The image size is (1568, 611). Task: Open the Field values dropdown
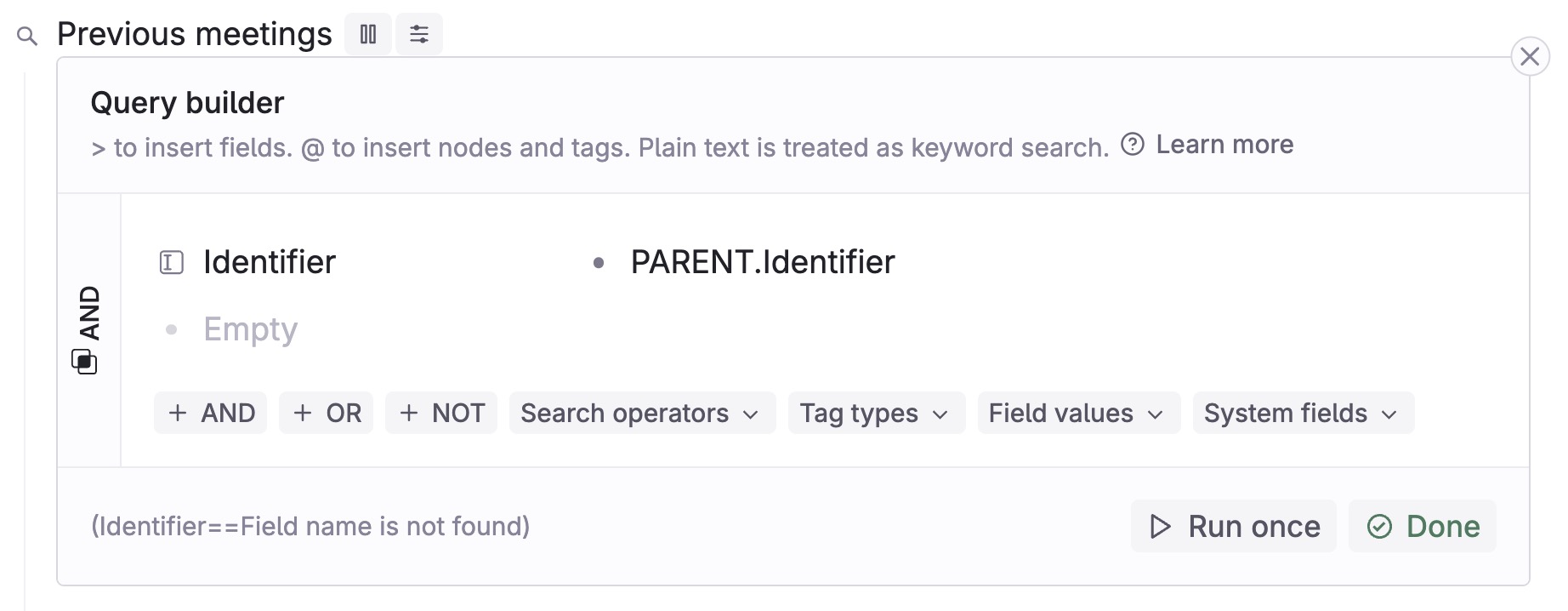(1079, 413)
